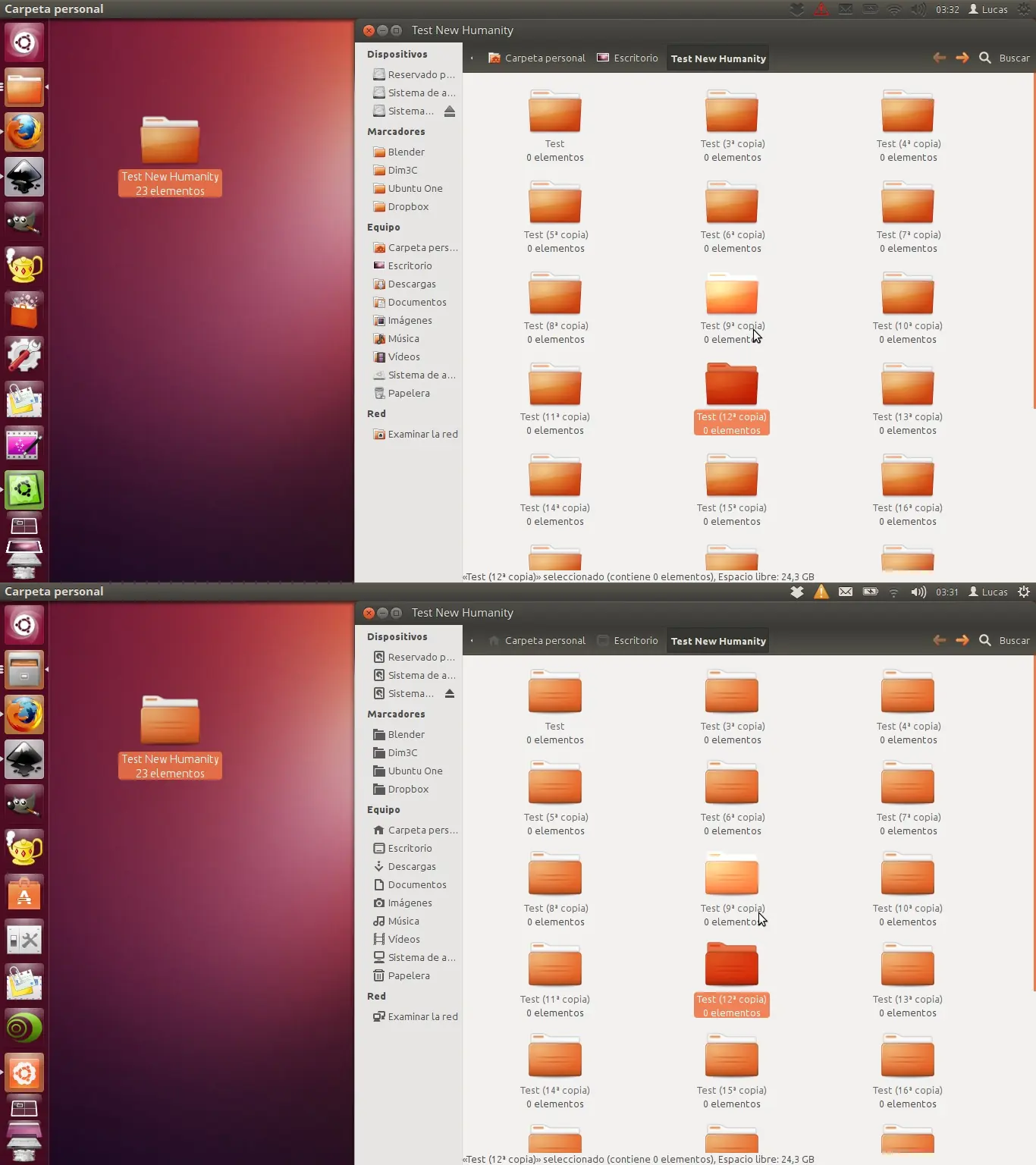Open Inkscape in the upper launcher

pos(24,177)
